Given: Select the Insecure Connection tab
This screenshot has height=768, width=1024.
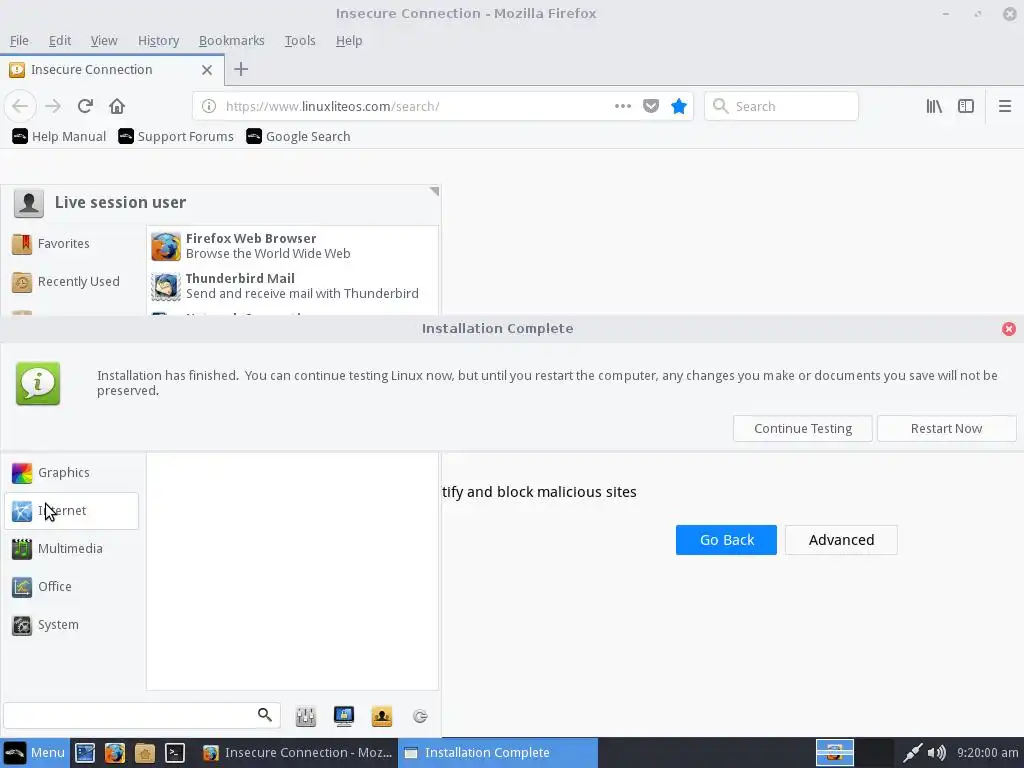Looking at the screenshot, I should (x=112, y=70).
